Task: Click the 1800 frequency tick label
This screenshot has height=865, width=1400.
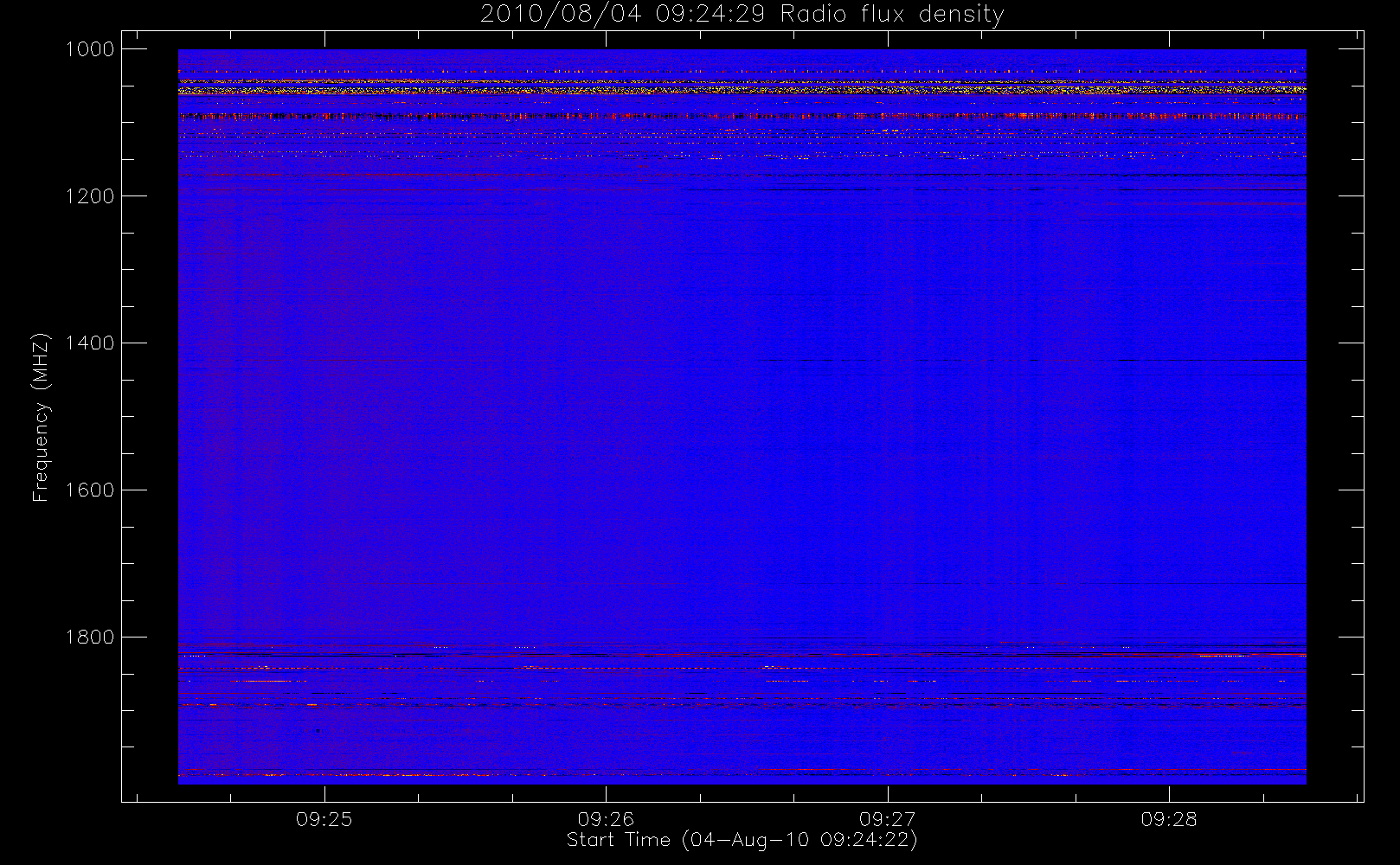Action: coord(90,638)
